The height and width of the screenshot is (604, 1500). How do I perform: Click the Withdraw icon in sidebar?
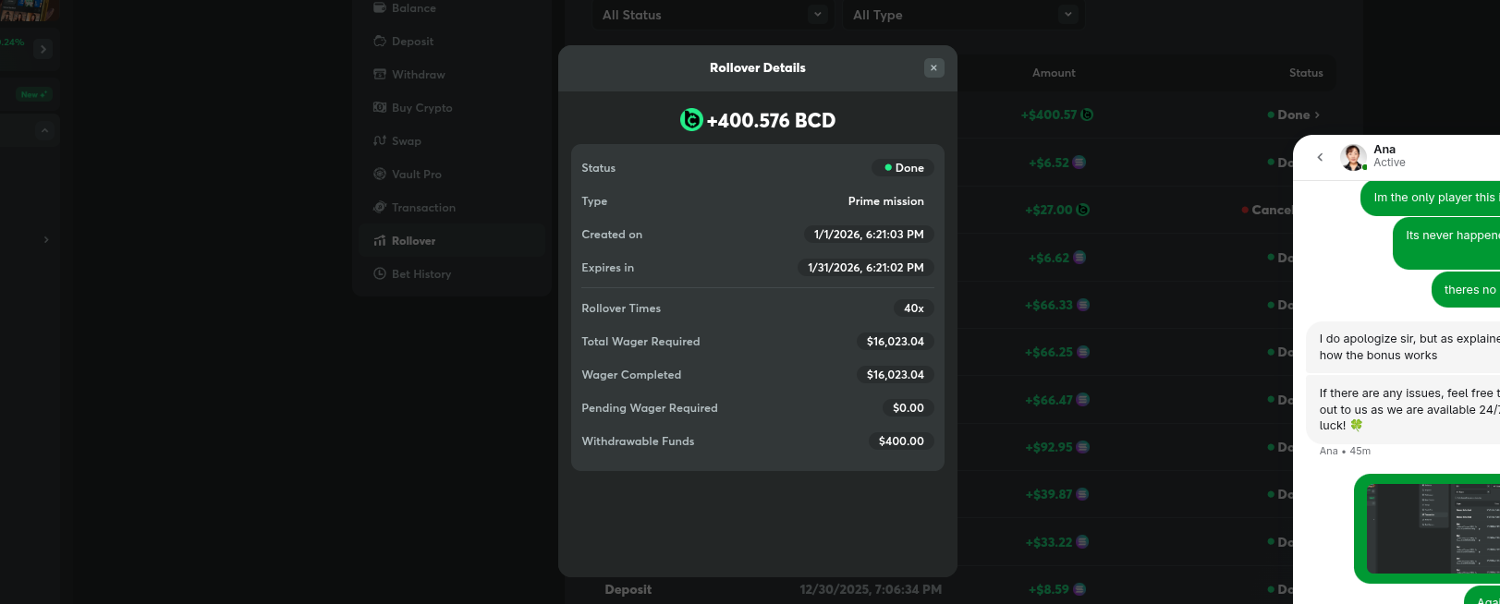[x=380, y=74]
